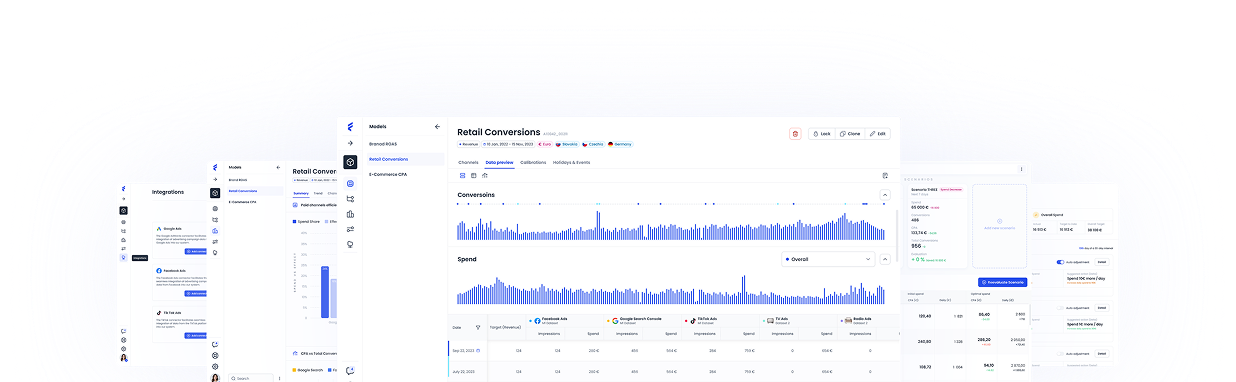Click first Detail button beside Auto adjustment
Screen dimensions: 1236x382
(x=1101, y=263)
